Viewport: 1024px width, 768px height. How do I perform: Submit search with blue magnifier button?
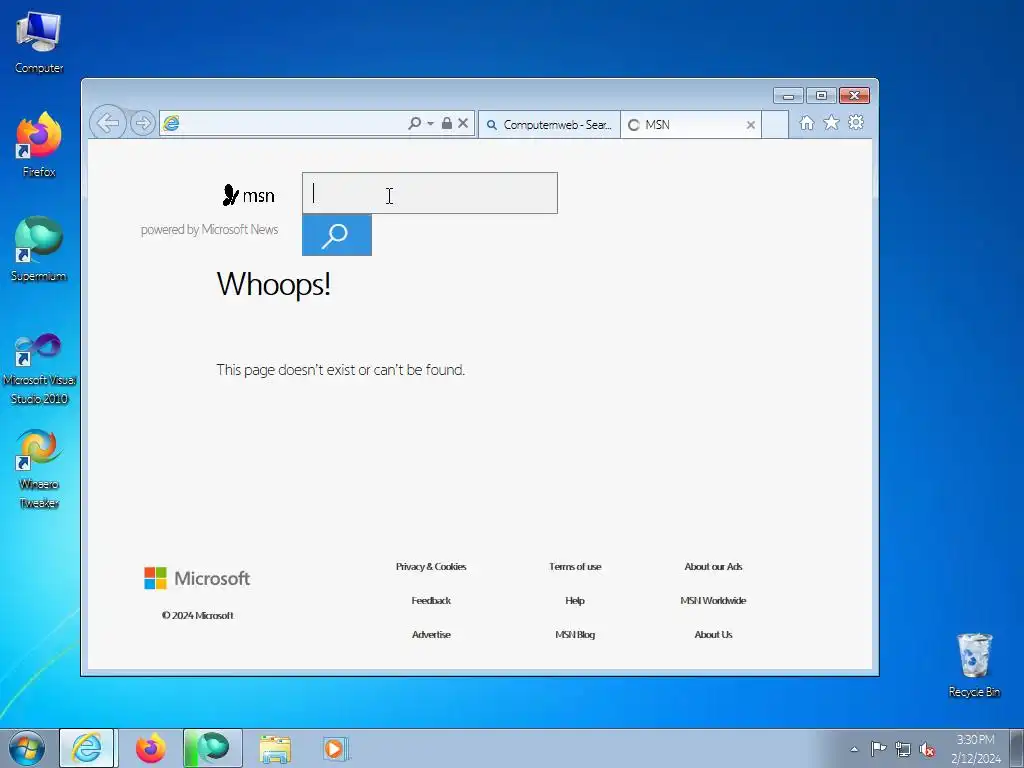337,235
